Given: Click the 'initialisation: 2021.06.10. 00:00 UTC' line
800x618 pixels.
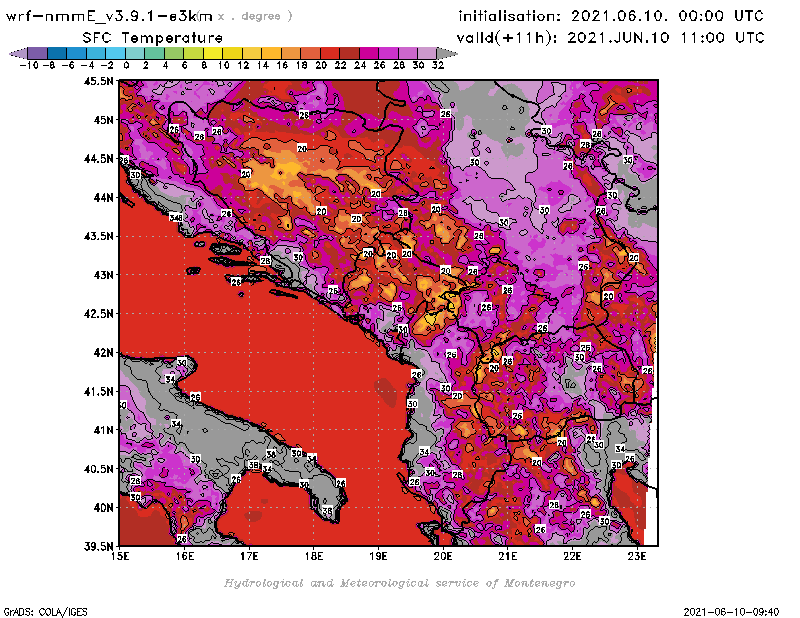Looking at the screenshot, I should click(611, 16).
